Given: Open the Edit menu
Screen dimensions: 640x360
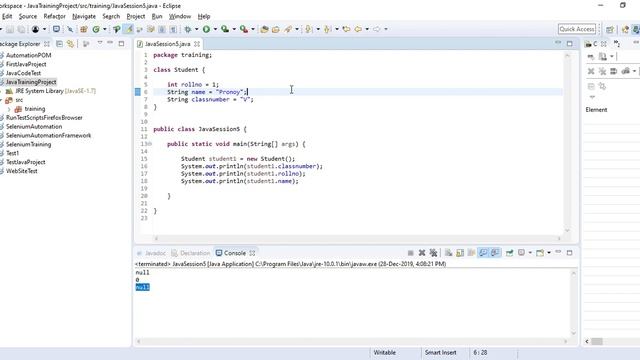Looking at the screenshot, I should point(7,16).
